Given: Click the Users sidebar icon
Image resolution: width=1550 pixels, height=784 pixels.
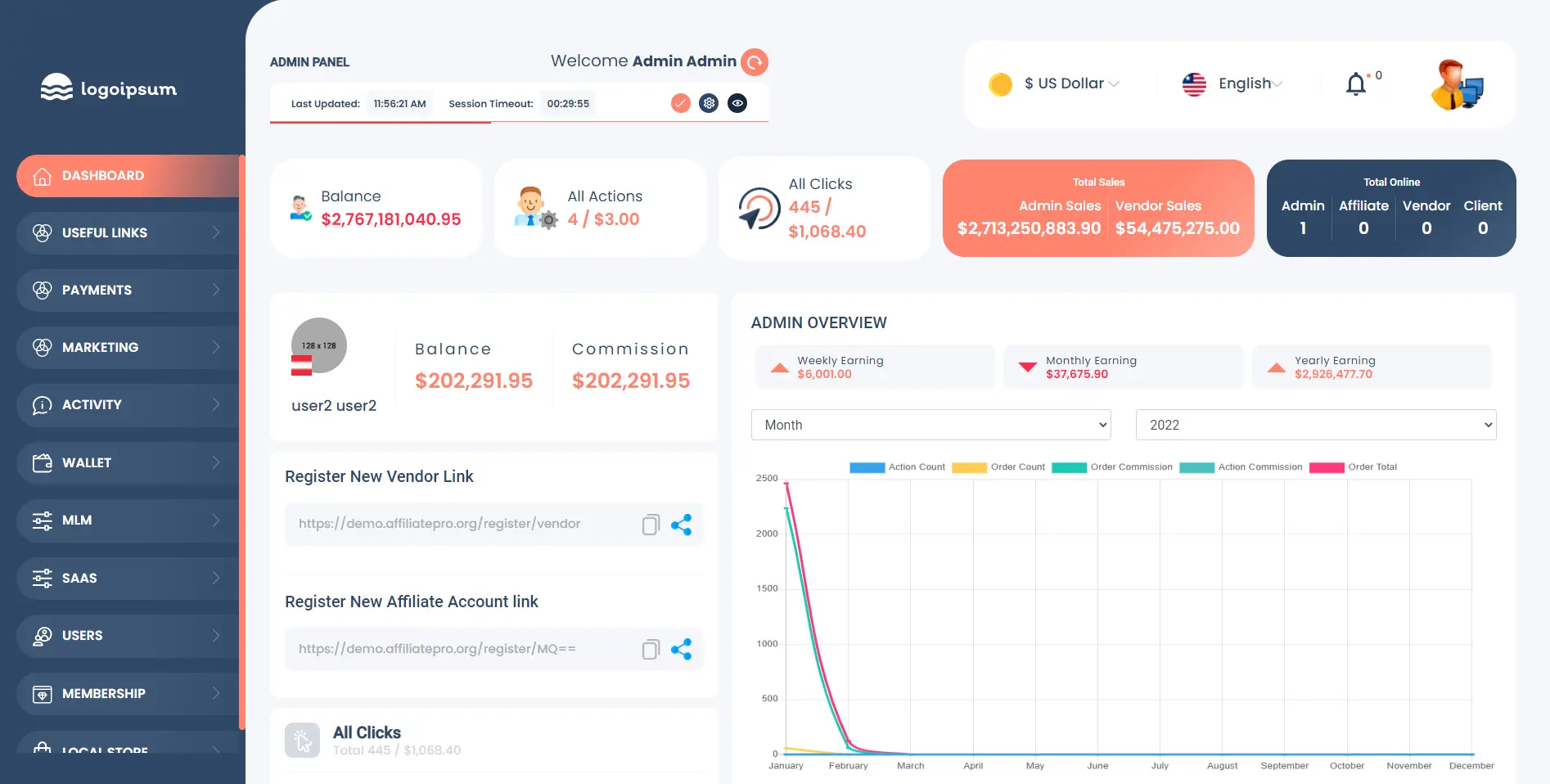Looking at the screenshot, I should click(x=43, y=636).
